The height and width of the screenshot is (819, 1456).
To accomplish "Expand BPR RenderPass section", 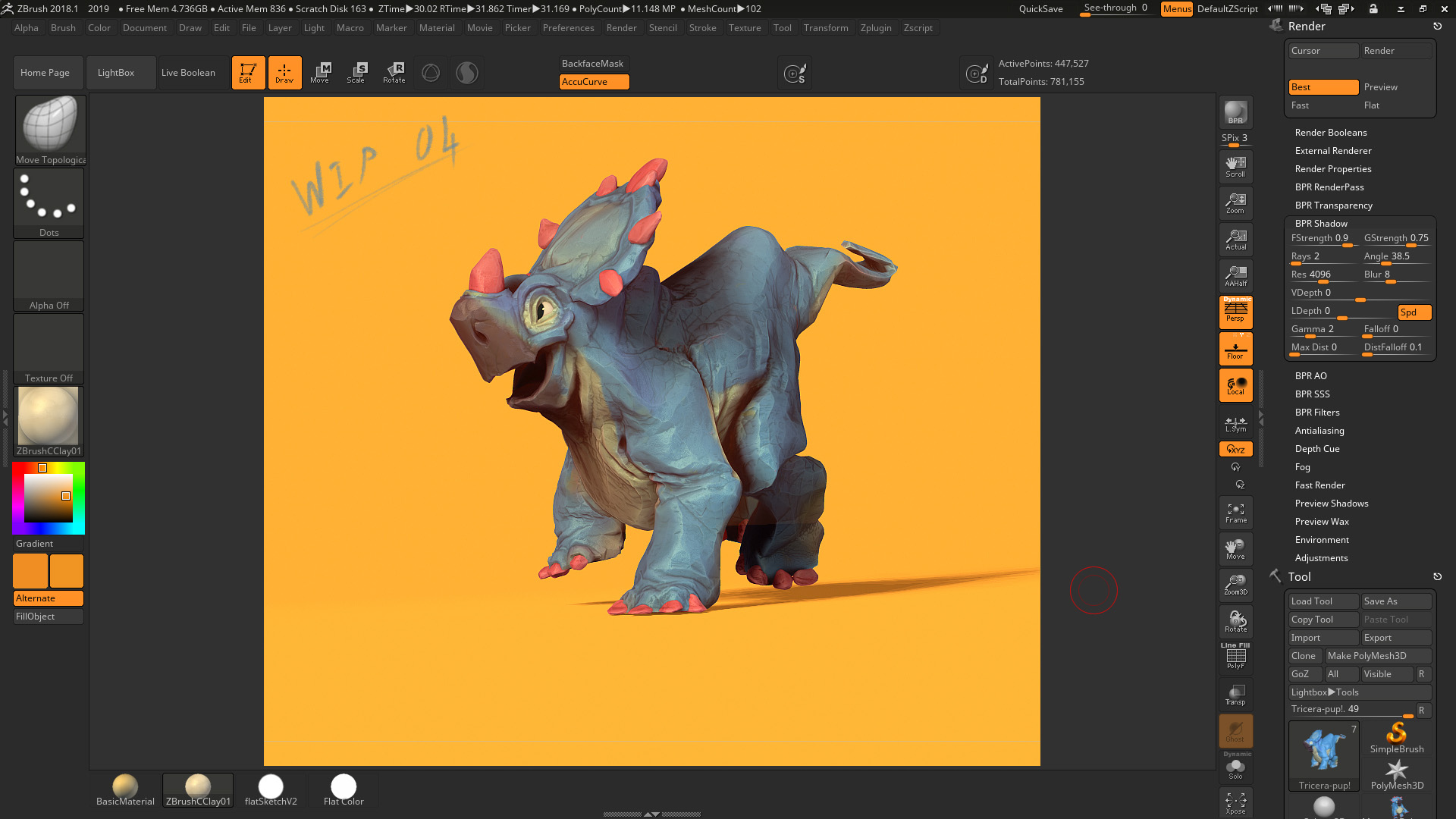I will pyautogui.click(x=1329, y=187).
